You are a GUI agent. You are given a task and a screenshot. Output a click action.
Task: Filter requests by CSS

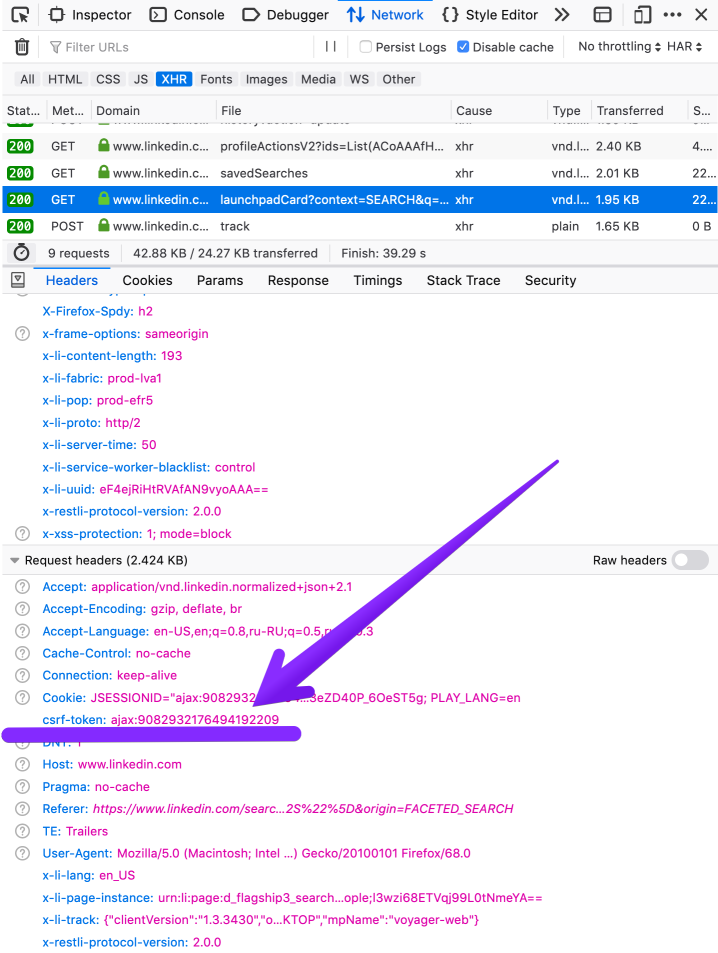108,79
